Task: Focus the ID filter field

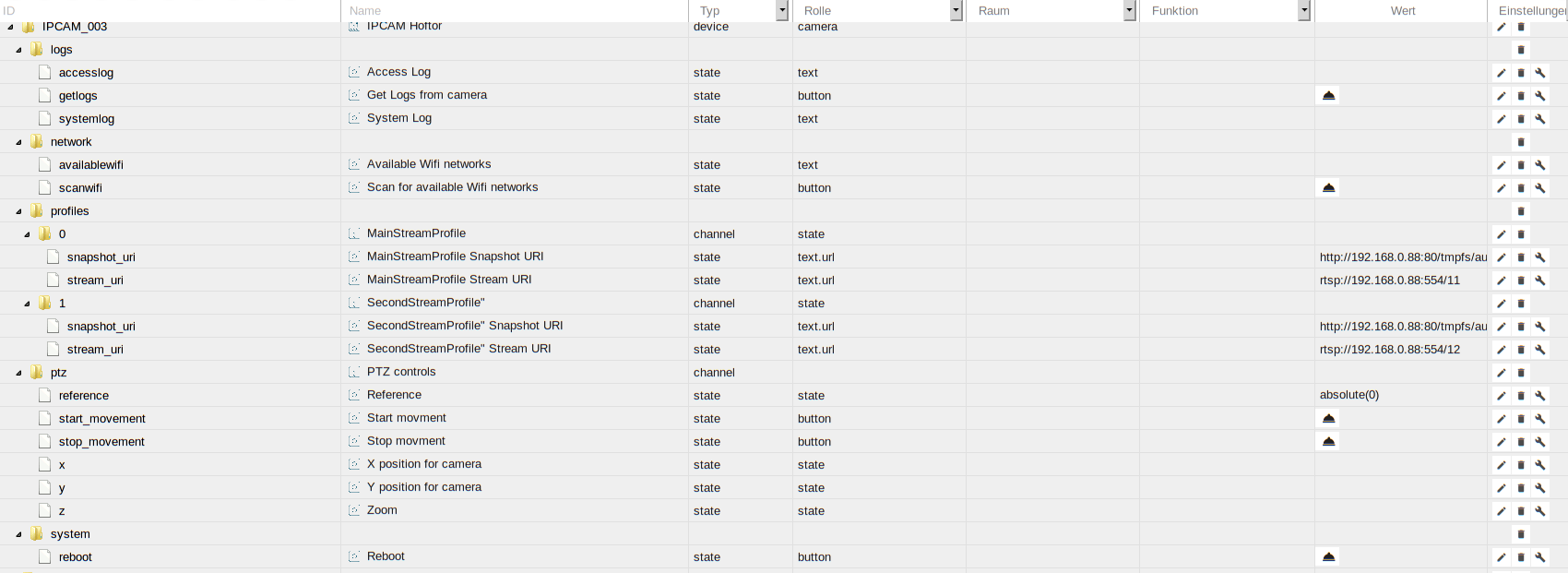Action: pyautogui.click(x=170, y=11)
